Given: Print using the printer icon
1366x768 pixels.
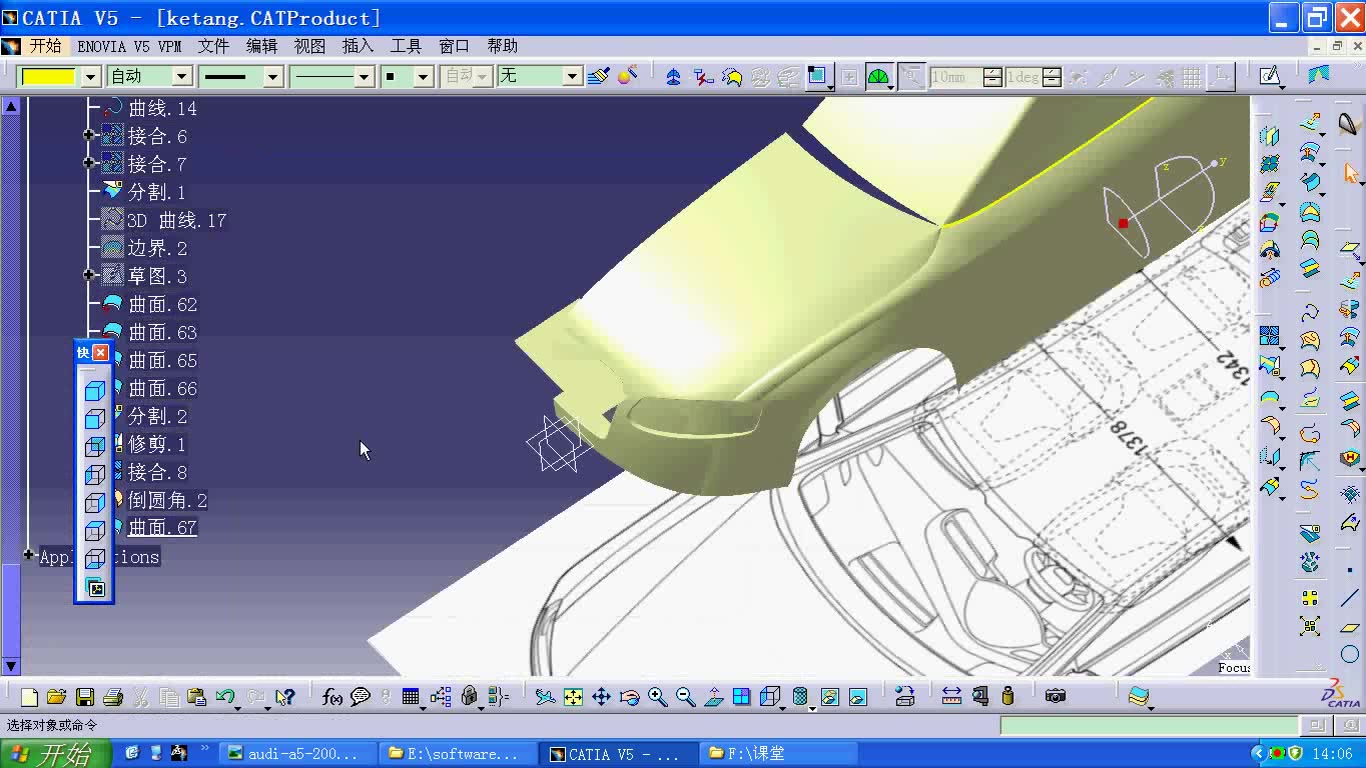Looking at the screenshot, I should pos(113,697).
